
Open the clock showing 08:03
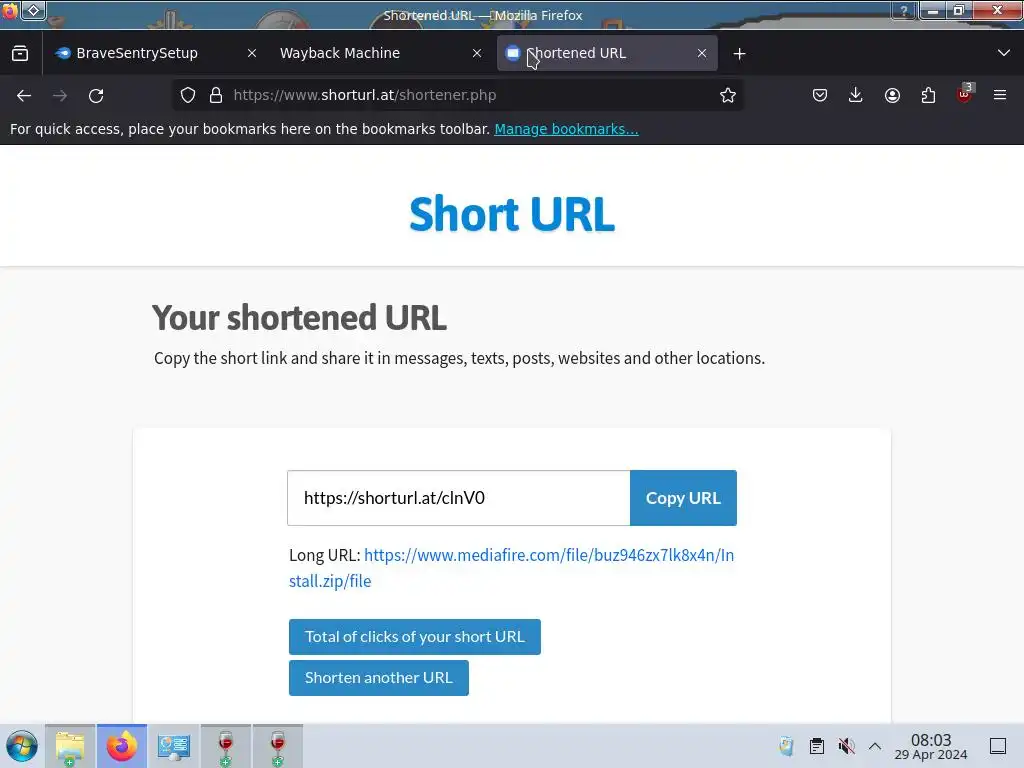[x=931, y=746]
